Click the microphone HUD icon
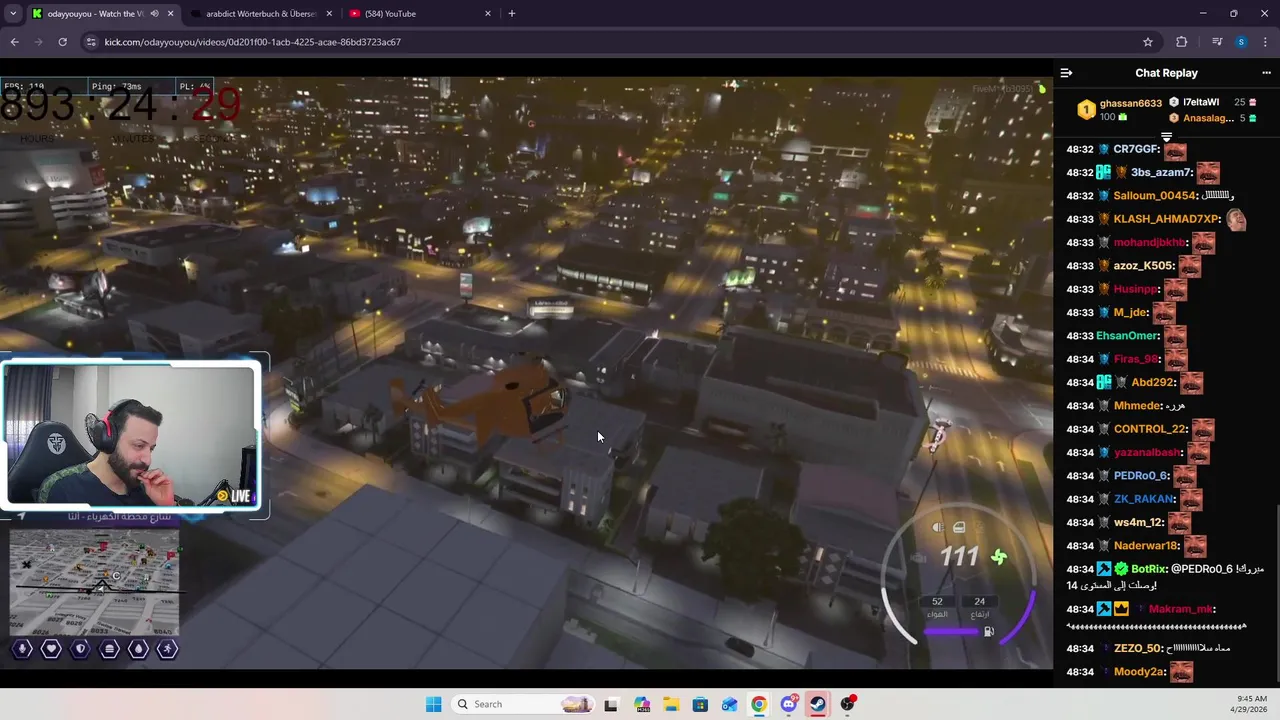Image resolution: width=1280 pixels, height=720 pixels. (22, 649)
